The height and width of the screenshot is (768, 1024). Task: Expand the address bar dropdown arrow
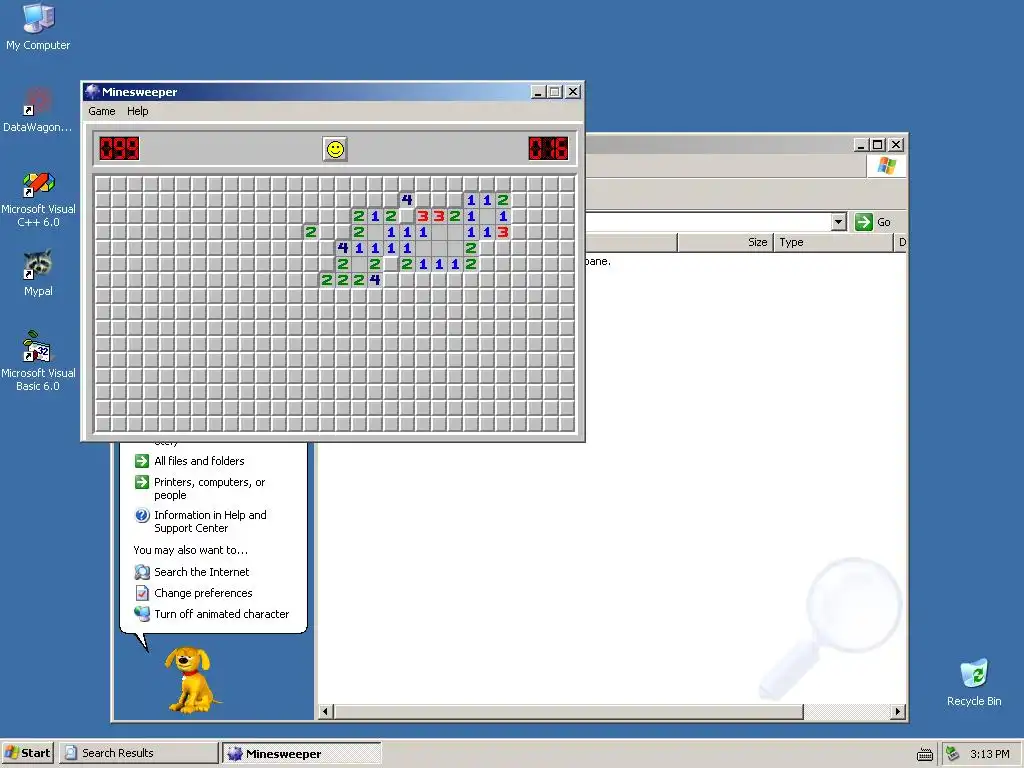coord(839,222)
